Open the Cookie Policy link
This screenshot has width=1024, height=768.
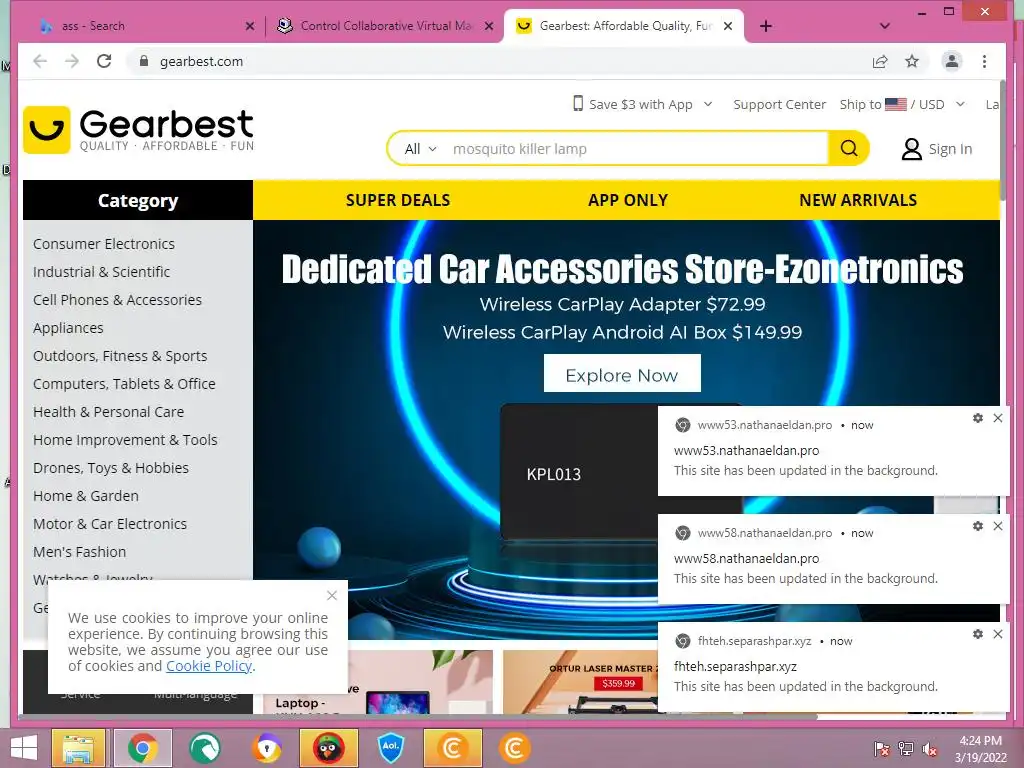209,666
